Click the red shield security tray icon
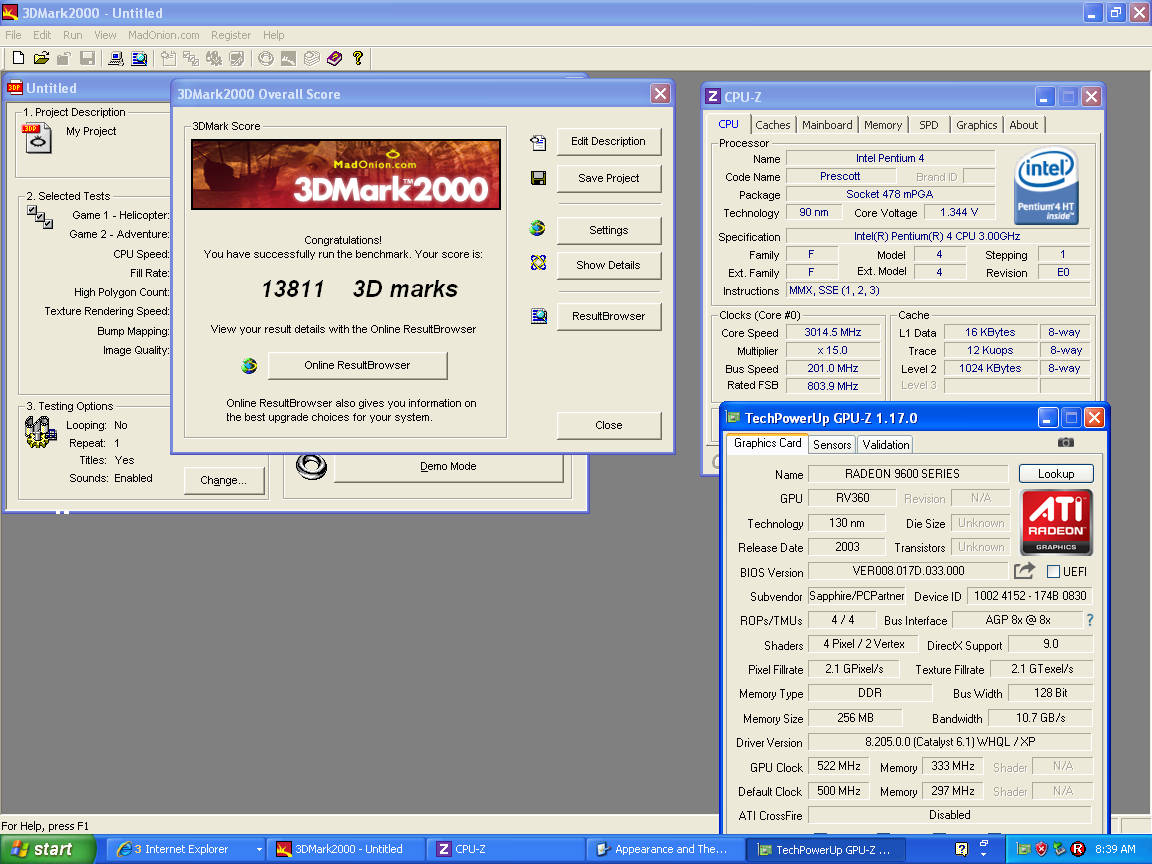The height and width of the screenshot is (864, 1152). (1041, 849)
